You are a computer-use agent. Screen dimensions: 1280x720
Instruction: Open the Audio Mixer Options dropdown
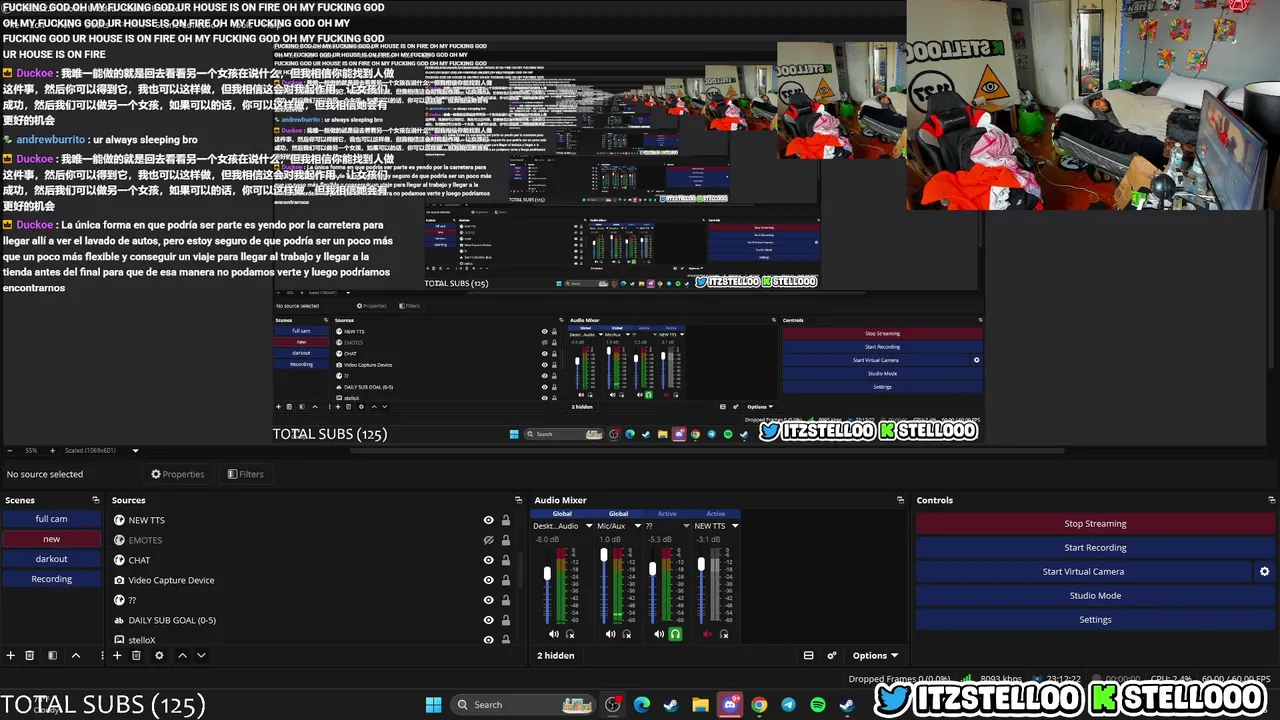(x=875, y=656)
